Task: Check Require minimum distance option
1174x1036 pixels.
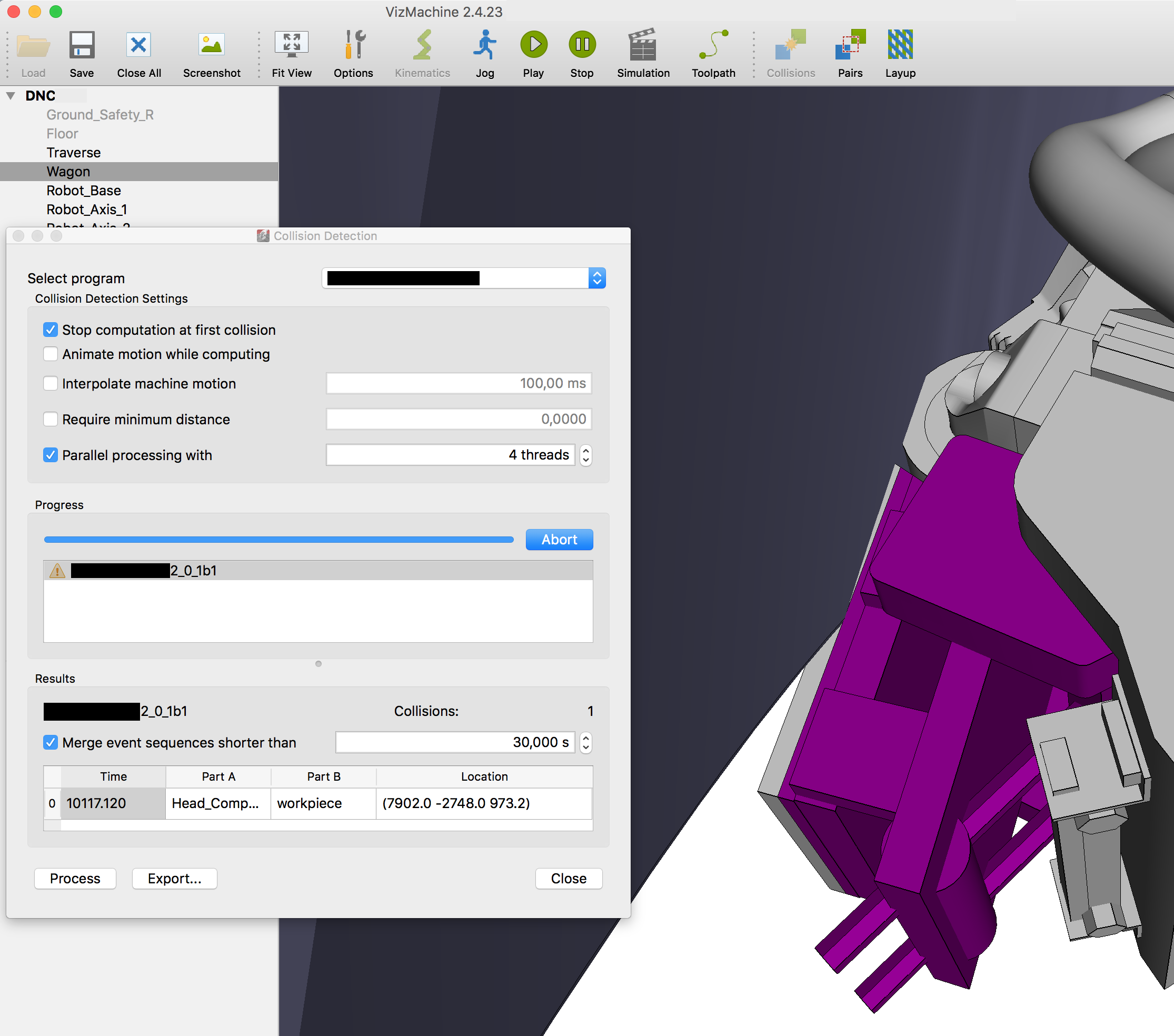Action: pos(51,419)
